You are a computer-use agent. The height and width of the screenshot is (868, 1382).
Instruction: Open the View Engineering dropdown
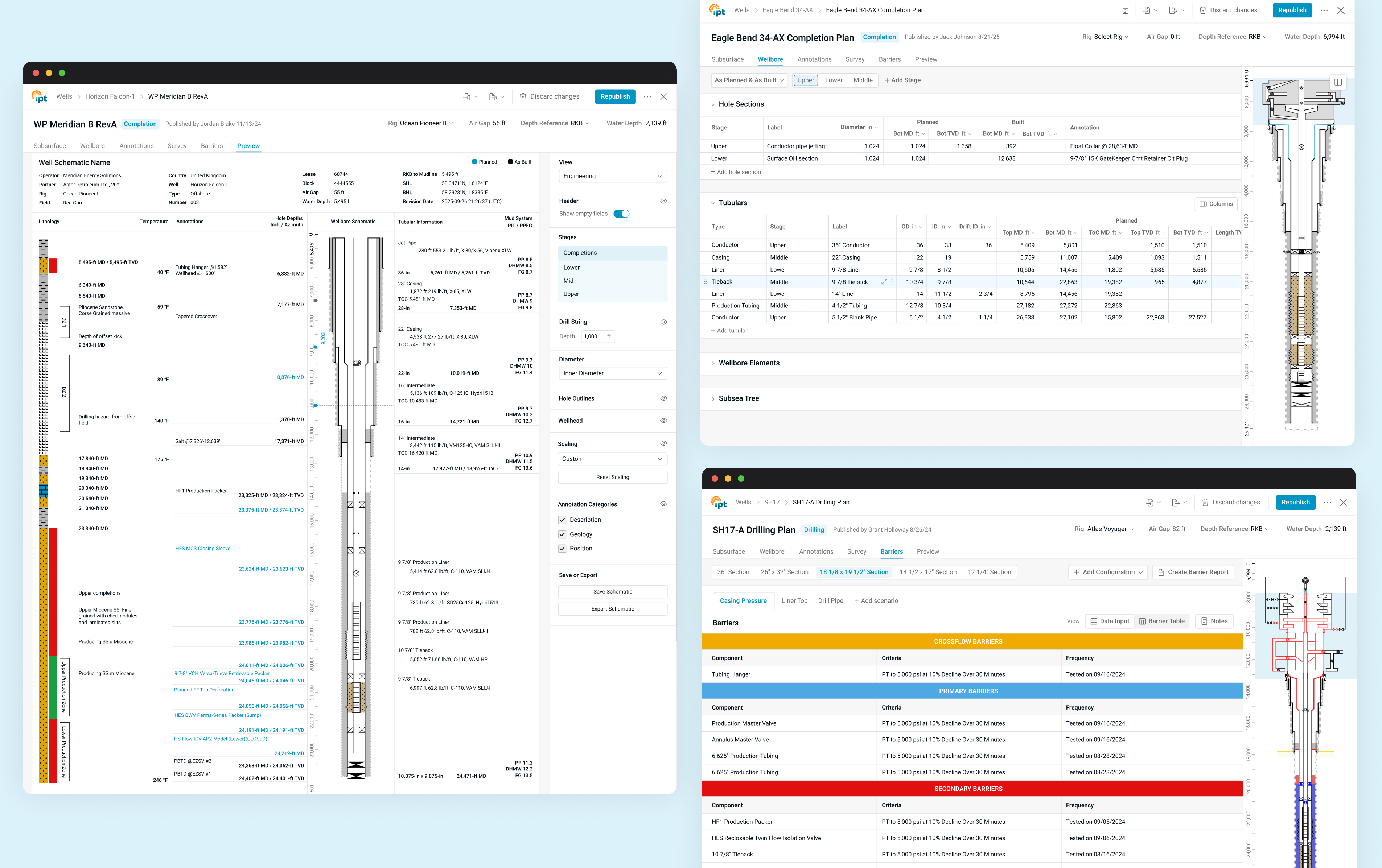[x=612, y=176]
